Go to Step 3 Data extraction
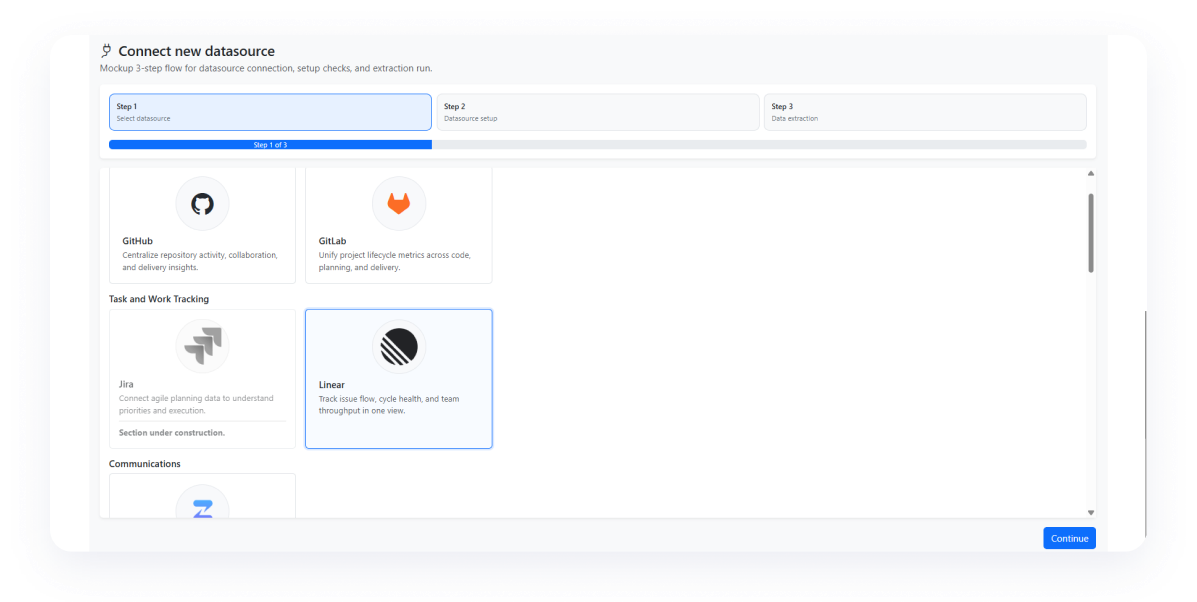 point(924,112)
